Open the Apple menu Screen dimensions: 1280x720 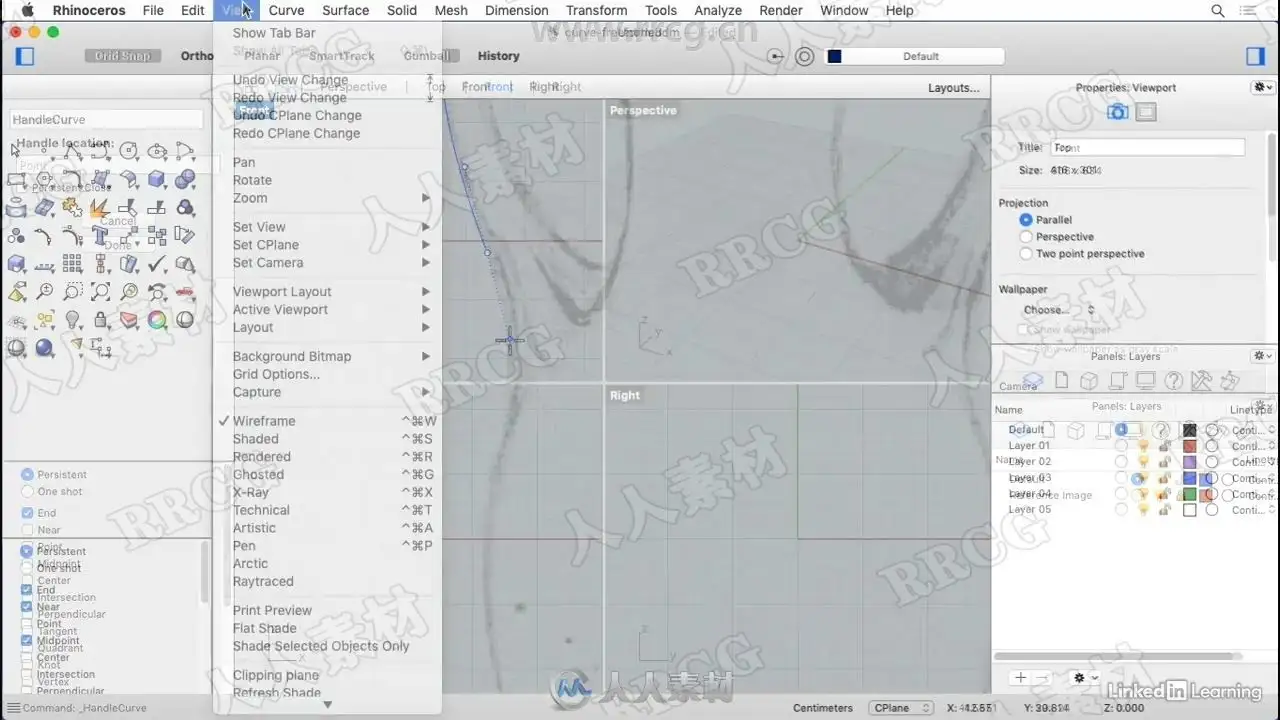coord(27,10)
